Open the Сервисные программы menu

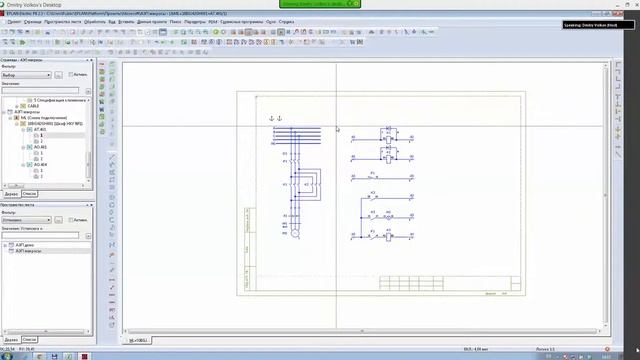pyautogui.click(x=241, y=22)
